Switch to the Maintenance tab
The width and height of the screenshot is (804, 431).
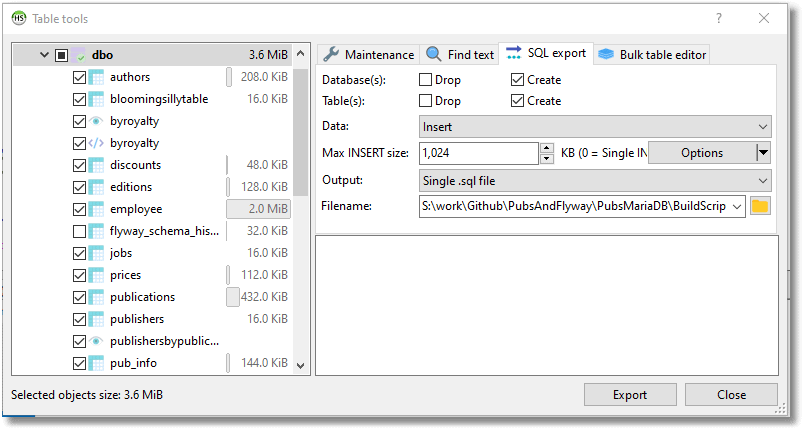368,54
